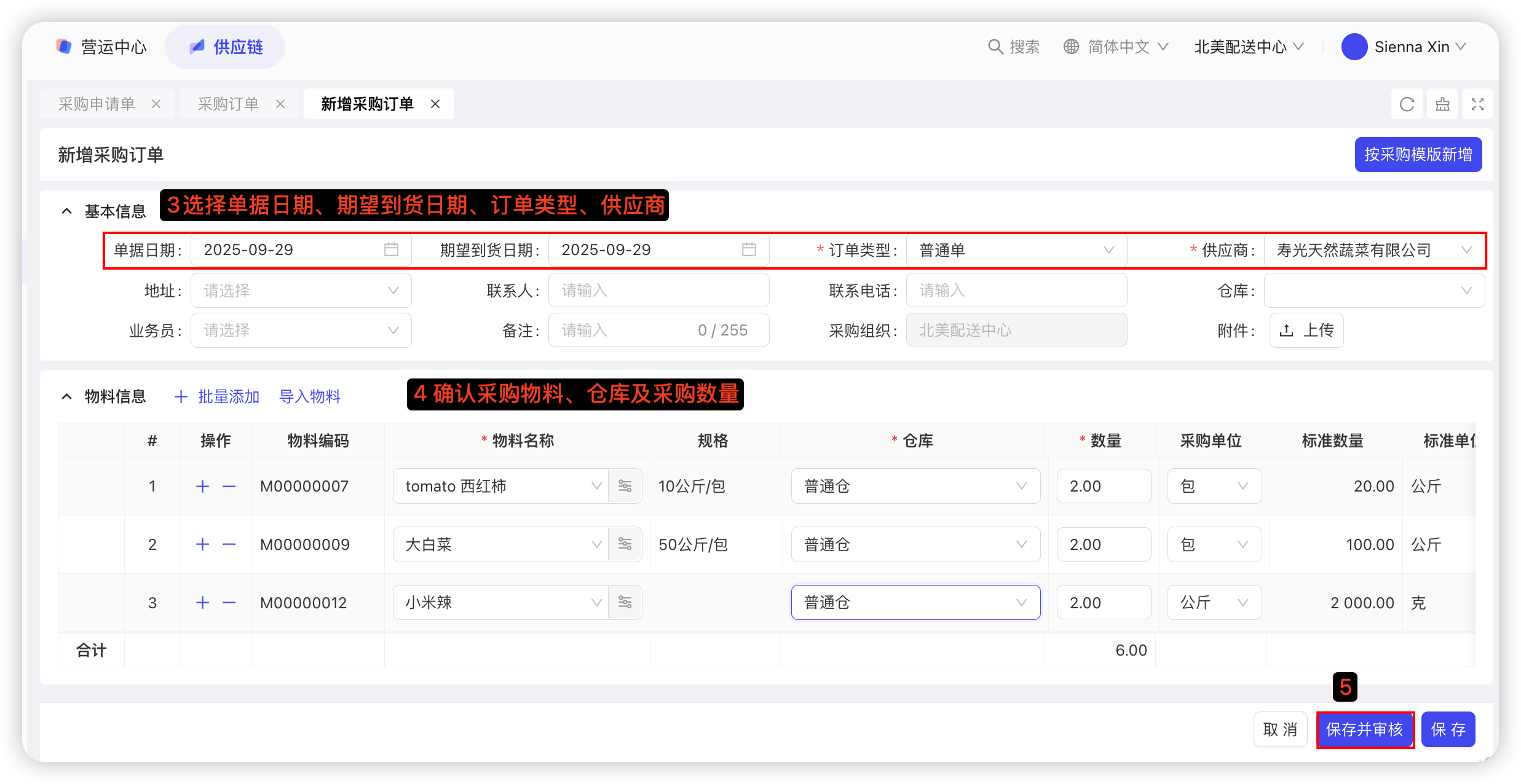Open calendar icon in 单据日期 field
This screenshot has height=784, width=1521.
point(391,249)
